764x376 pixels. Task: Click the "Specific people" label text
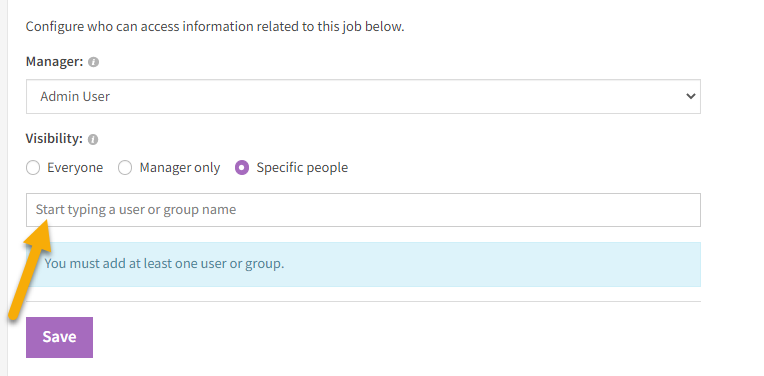pyautogui.click(x=302, y=168)
